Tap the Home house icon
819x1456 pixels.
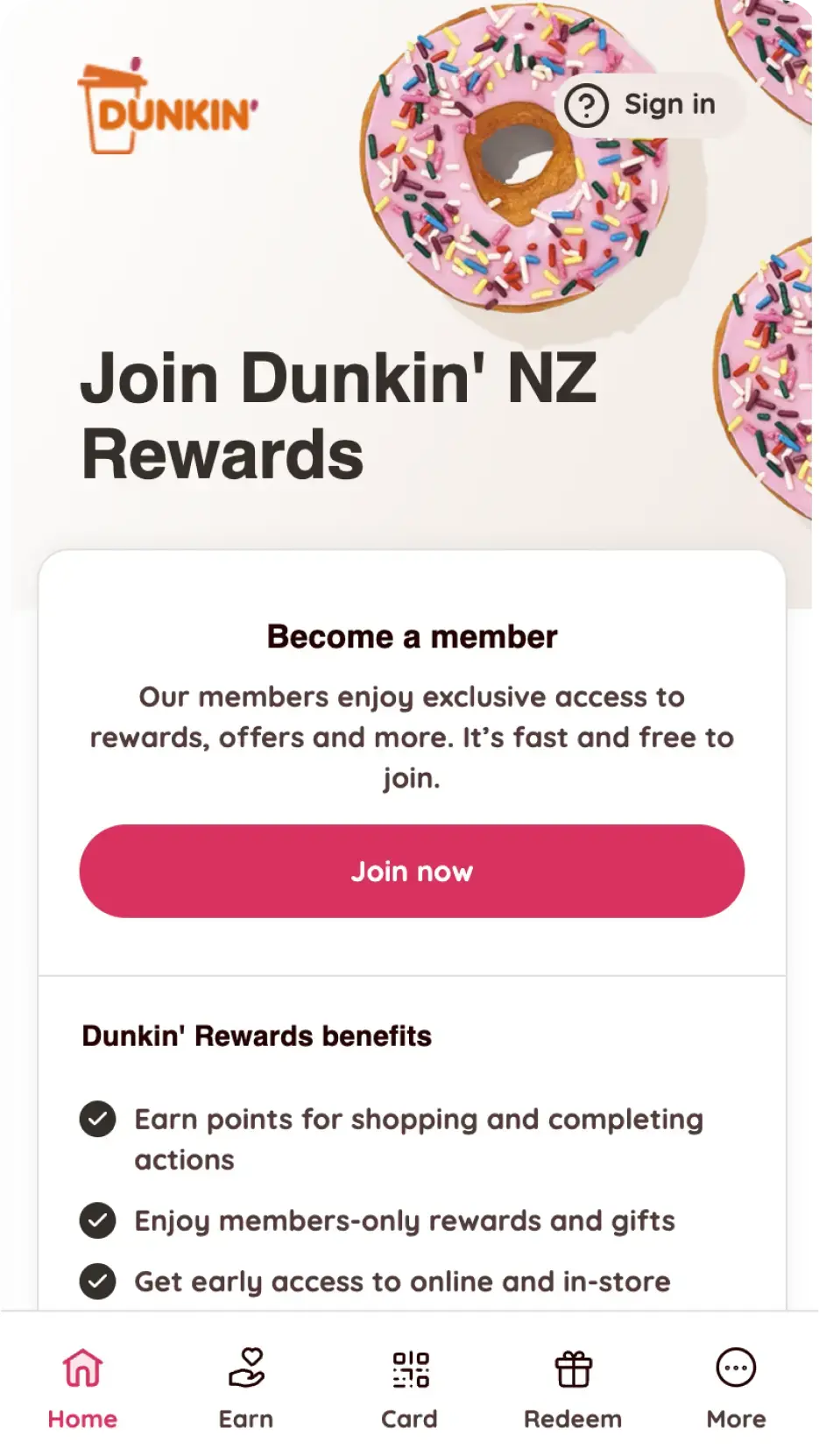(x=82, y=1368)
